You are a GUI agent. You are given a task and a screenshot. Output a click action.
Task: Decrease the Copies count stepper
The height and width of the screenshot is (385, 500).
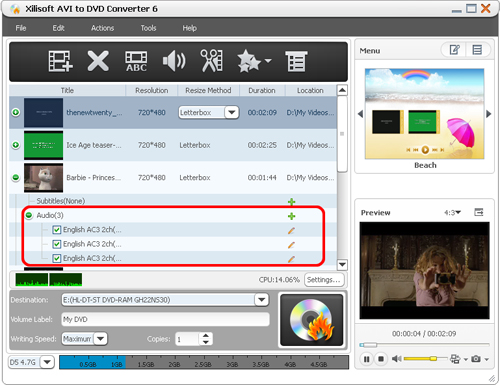(x=206, y=342)
